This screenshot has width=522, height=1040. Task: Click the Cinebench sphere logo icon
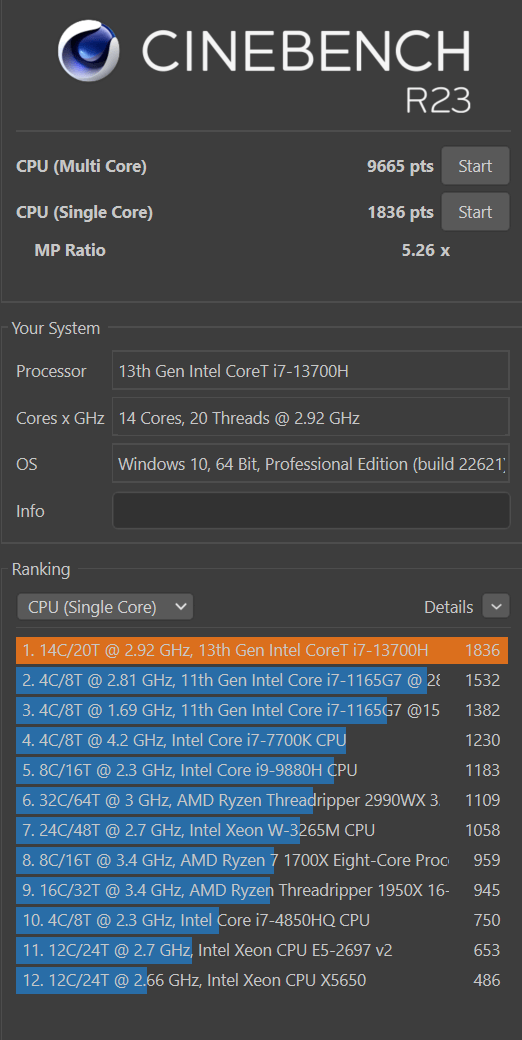pos(88,50)
